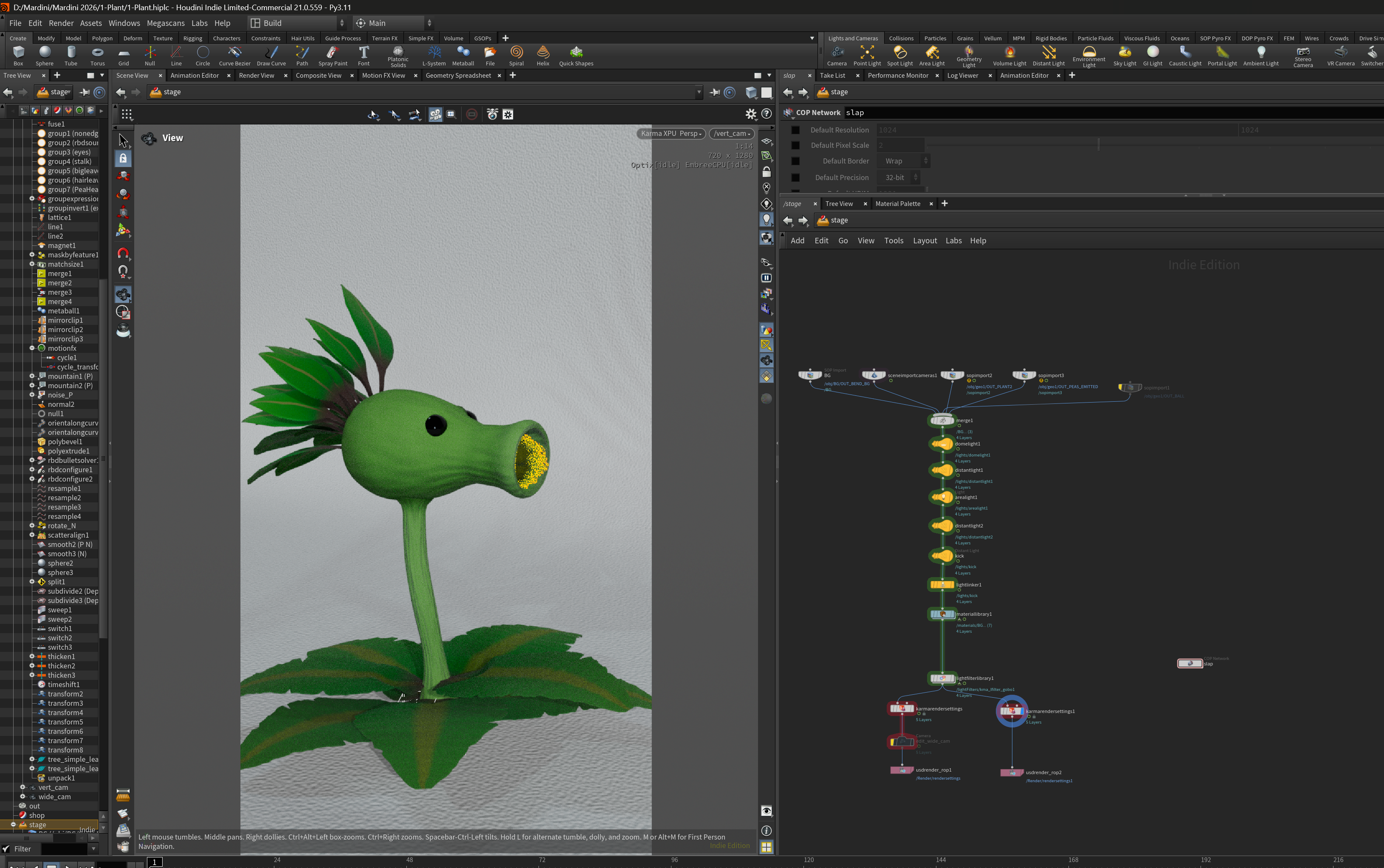Screen dimensions: 1384x868
Task: Open viewport help question mark icon
Action: pyautogui.click(x=767, y=114)
